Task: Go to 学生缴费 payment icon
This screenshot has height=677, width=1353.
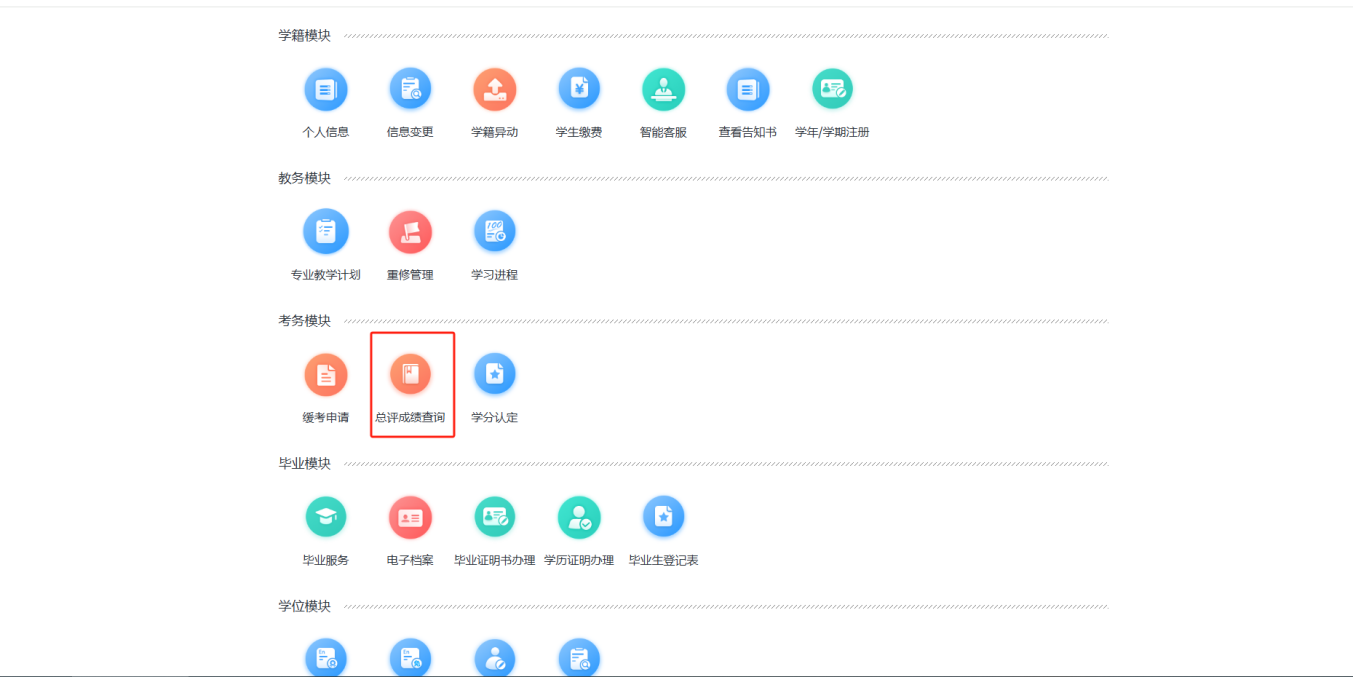Action: 579,90
